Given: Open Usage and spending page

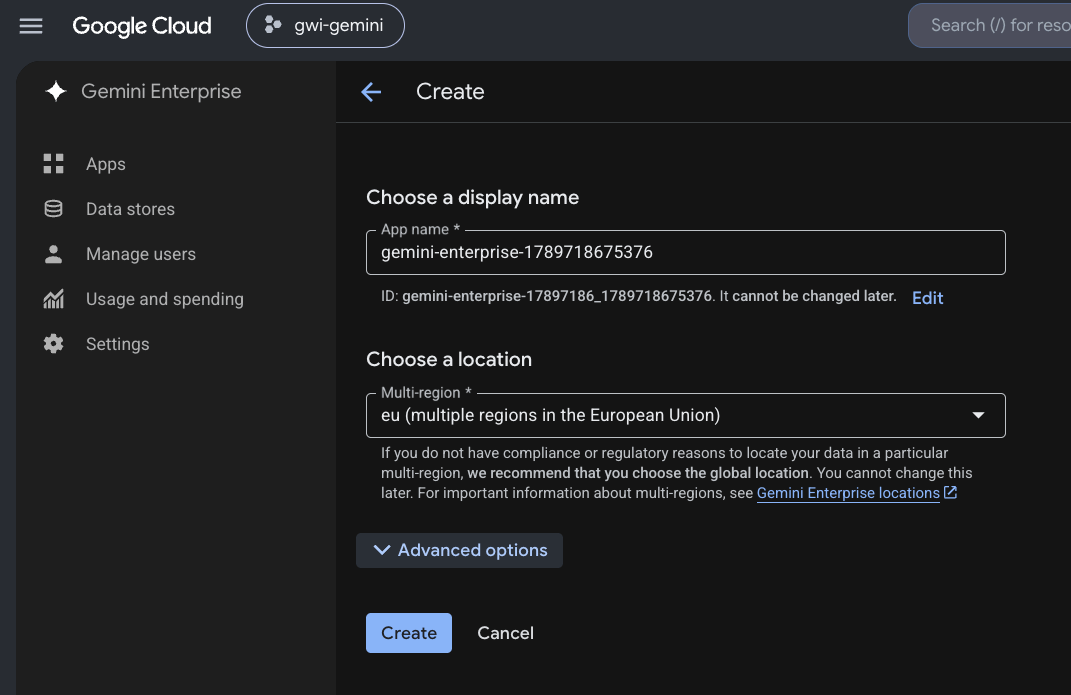Looking at the screenshot, I should 165,299.
